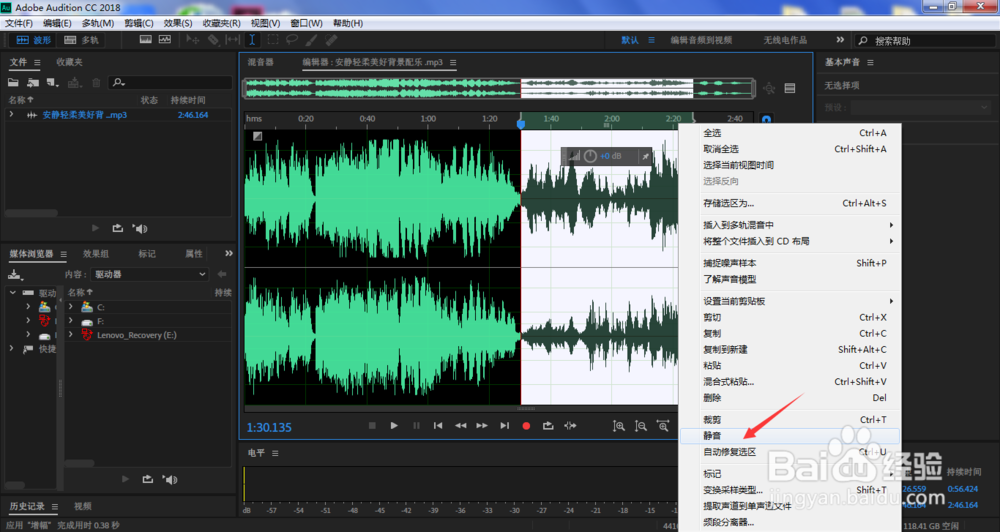Click the New File icon
This screenshot has height=532, width=1000.
(52, 82)
